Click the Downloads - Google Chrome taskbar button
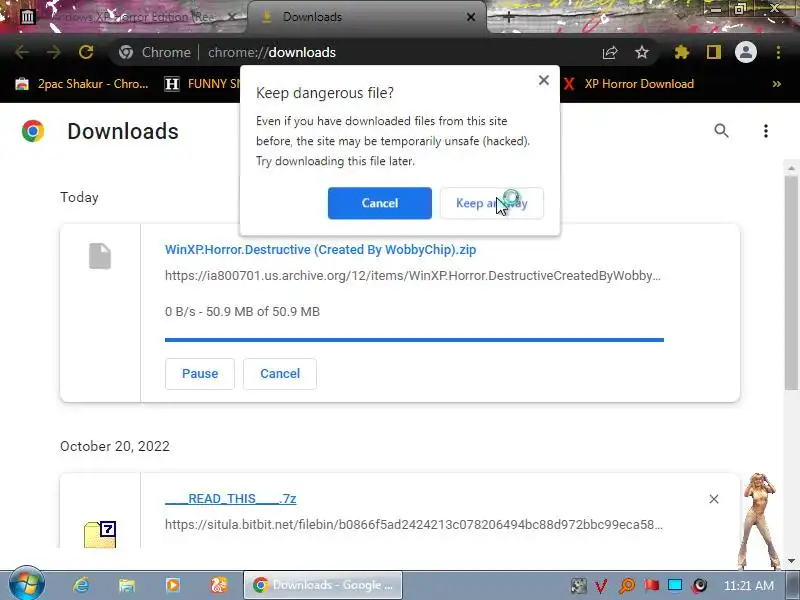Image resolution: width=800 pixels, height=600 pixels. pos(323,585)
